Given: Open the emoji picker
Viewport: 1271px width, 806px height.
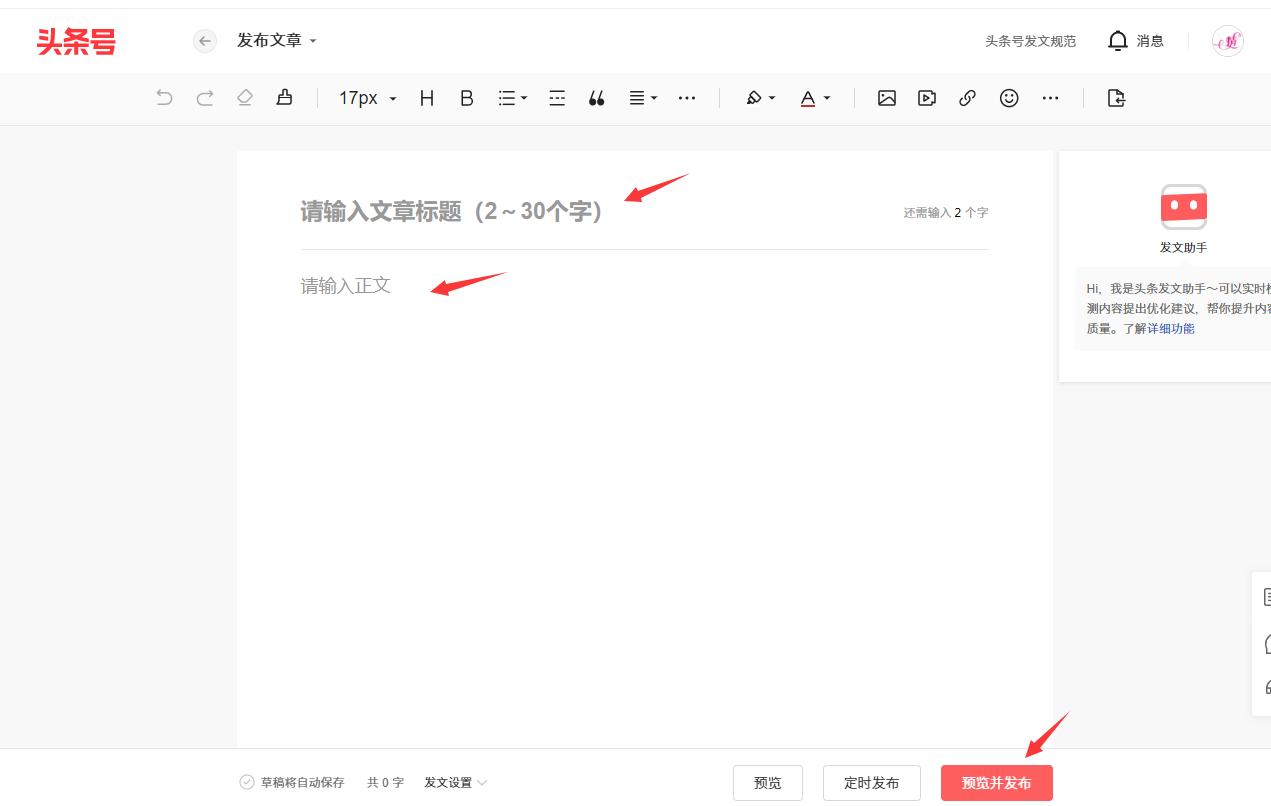Looking at the screenshot, I should click(1009, 98).
